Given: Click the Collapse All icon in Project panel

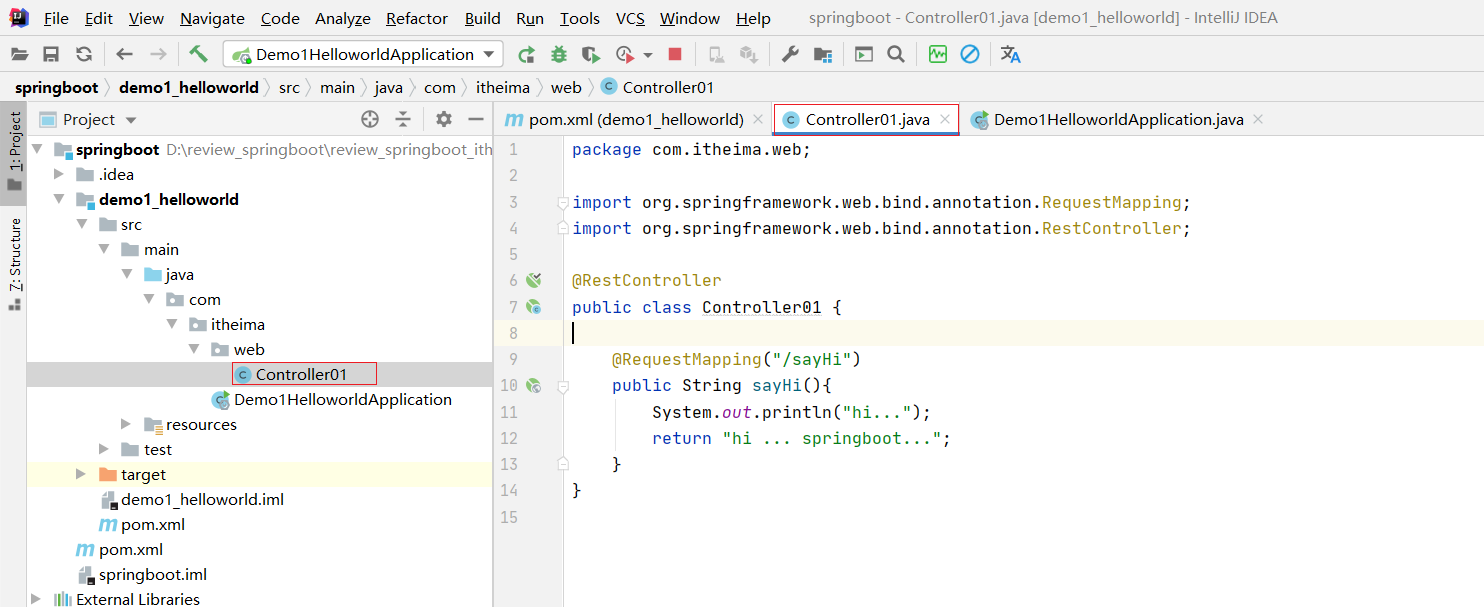Looking at the screenshot, I should click(403, 120).
